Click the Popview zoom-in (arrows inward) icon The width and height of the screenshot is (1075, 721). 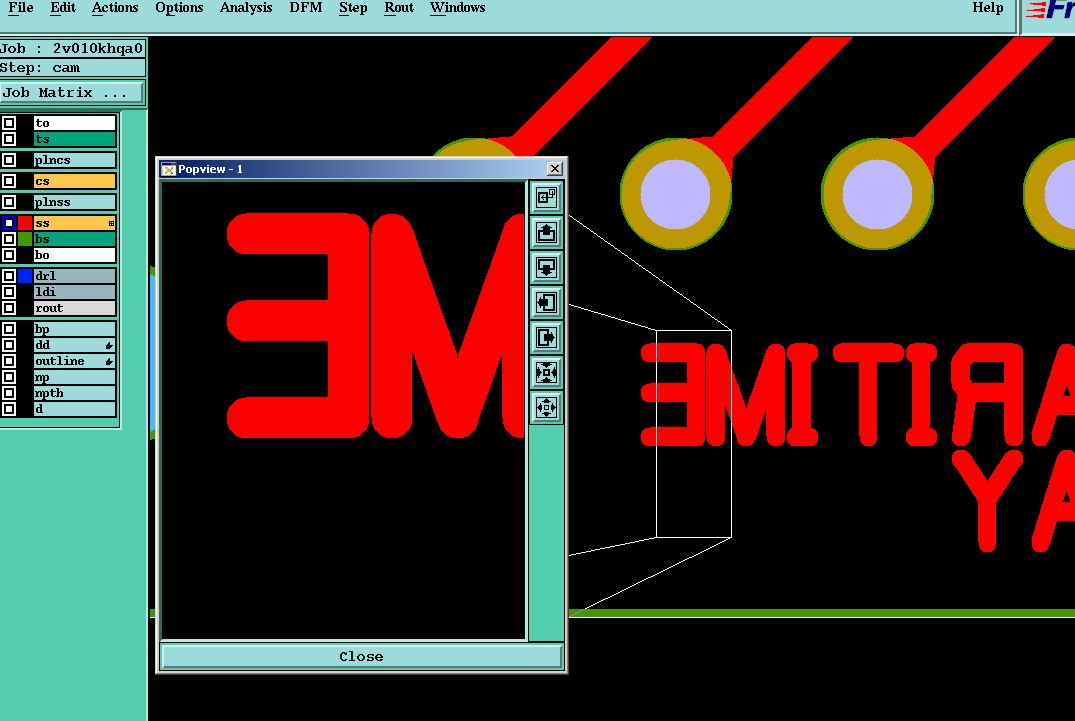(x=546, y=372)
